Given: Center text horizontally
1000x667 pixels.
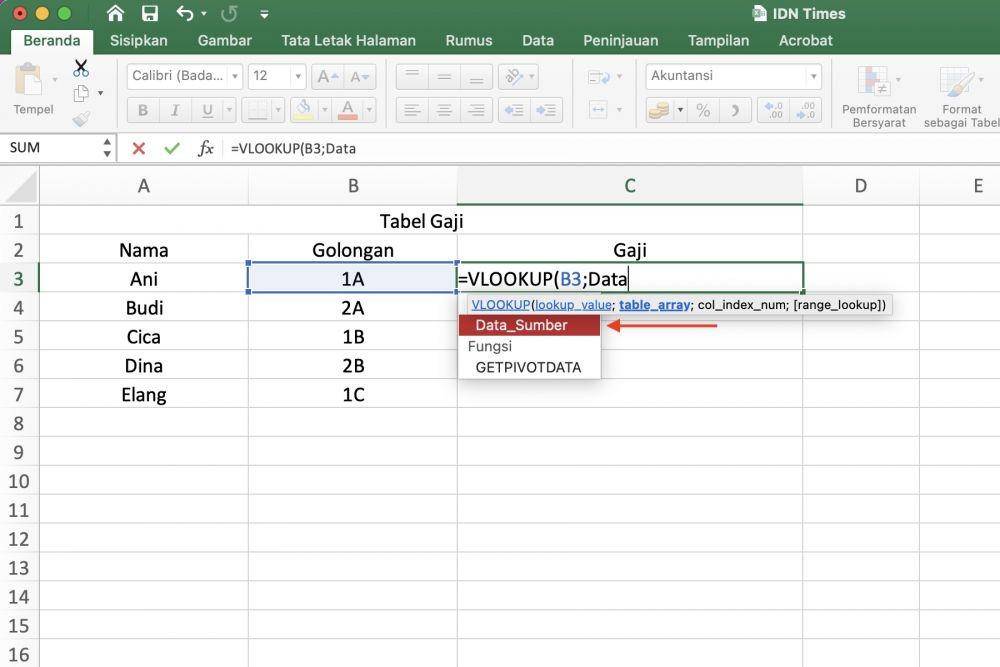Looking at the screenshot, I should coord(445,110).
